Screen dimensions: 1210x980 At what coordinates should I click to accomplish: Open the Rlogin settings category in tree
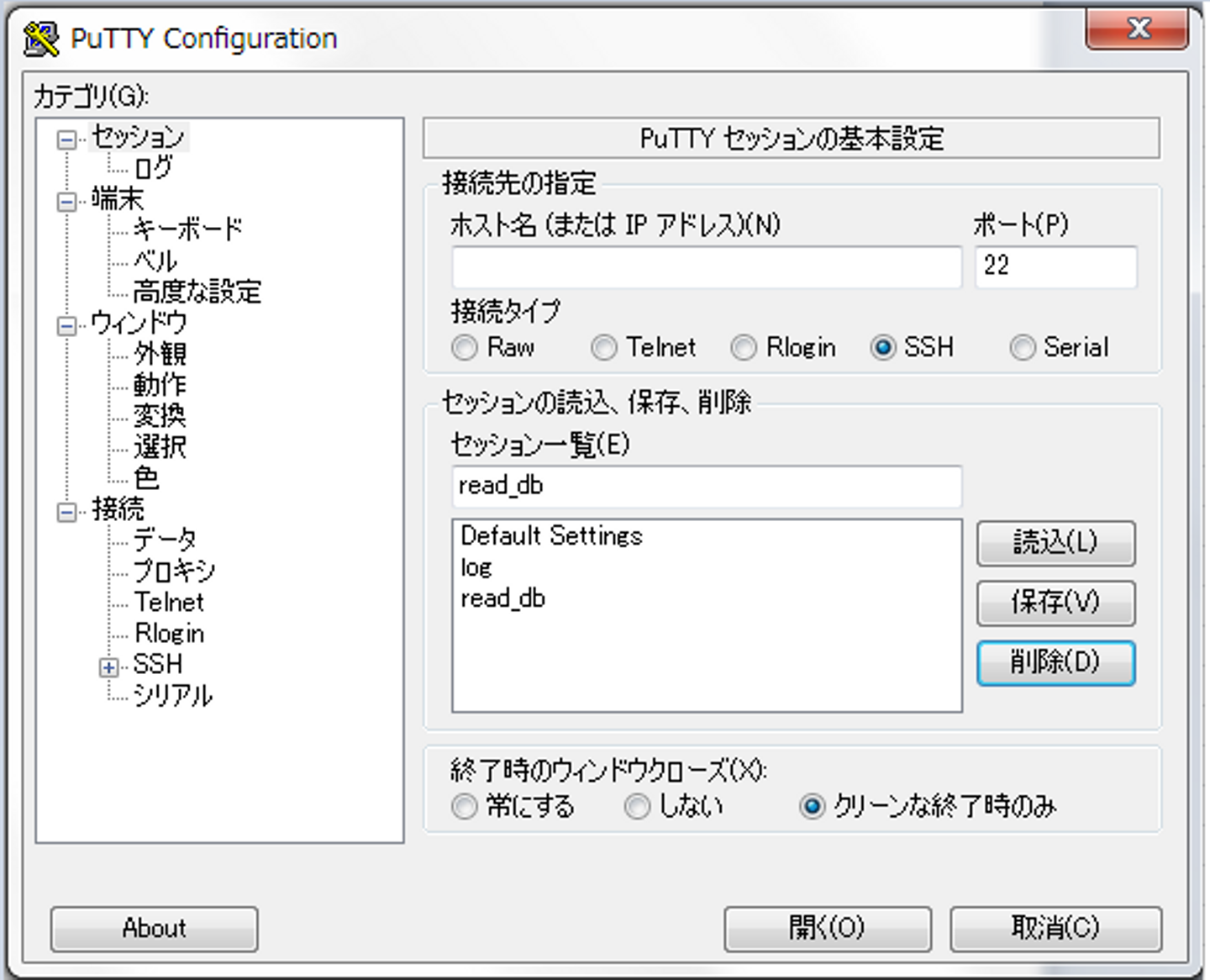click(169, 634)
